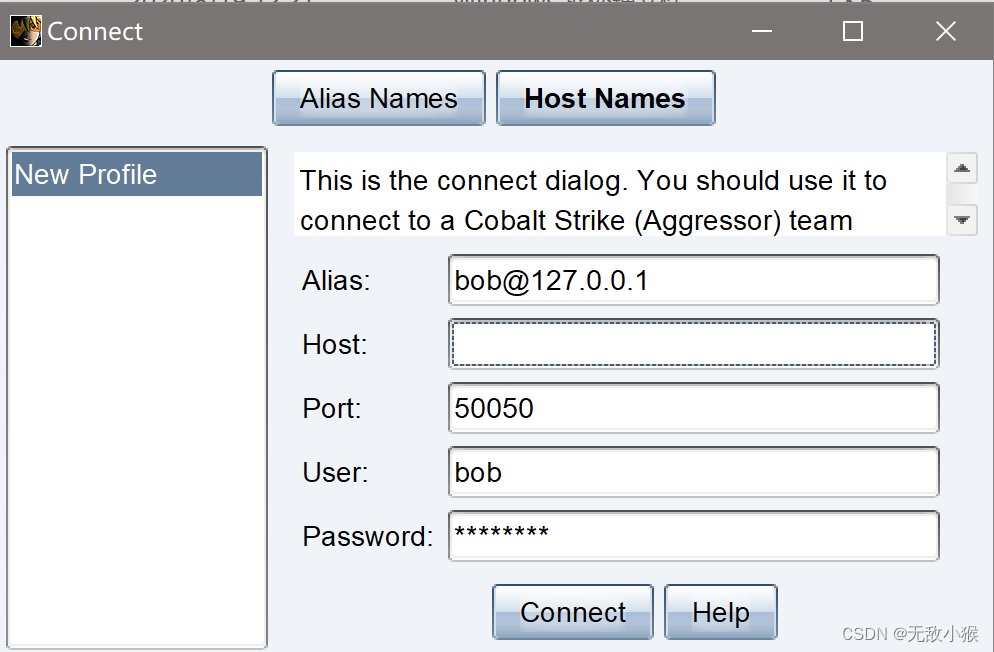Click the Port field showing 50050
The image size is (994, 652).
tap(693, 408)
